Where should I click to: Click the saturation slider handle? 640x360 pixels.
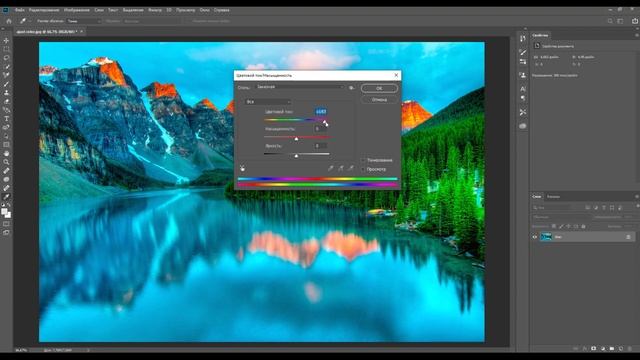[x=296, y=139]
